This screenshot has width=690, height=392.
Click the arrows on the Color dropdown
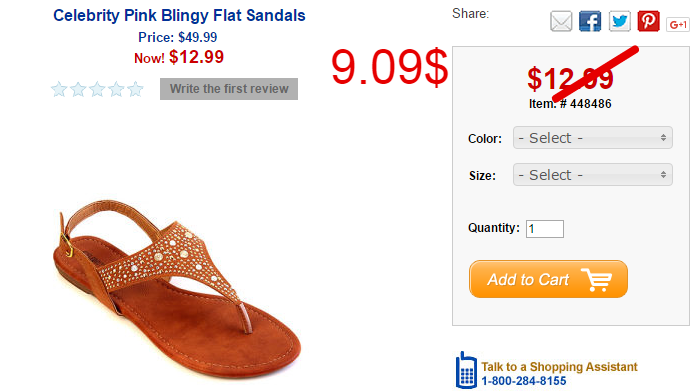coord(663,138)
